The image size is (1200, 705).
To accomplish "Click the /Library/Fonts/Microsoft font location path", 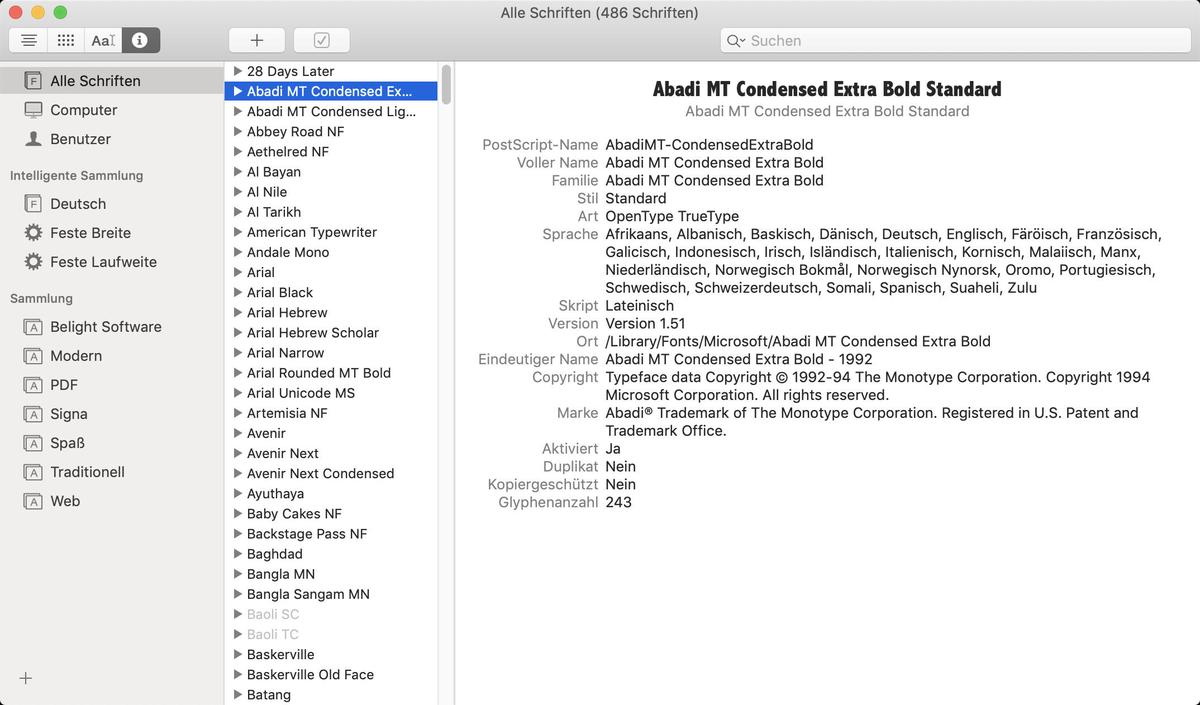I will point(798,341).
